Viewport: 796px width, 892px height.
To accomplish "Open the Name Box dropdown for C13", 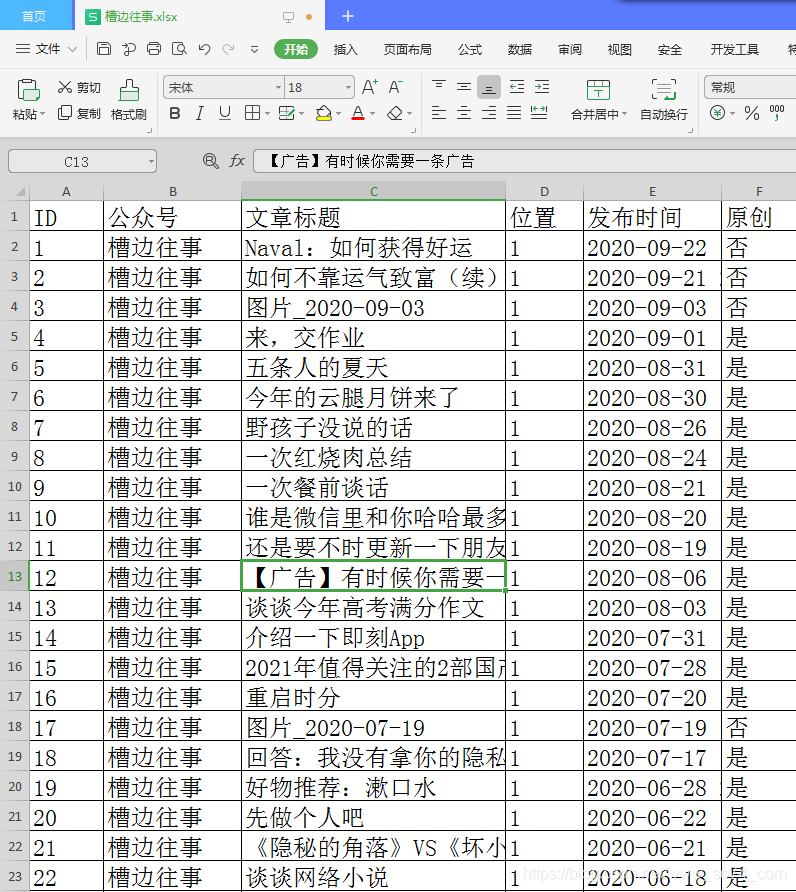I will (x=151, y=162).
